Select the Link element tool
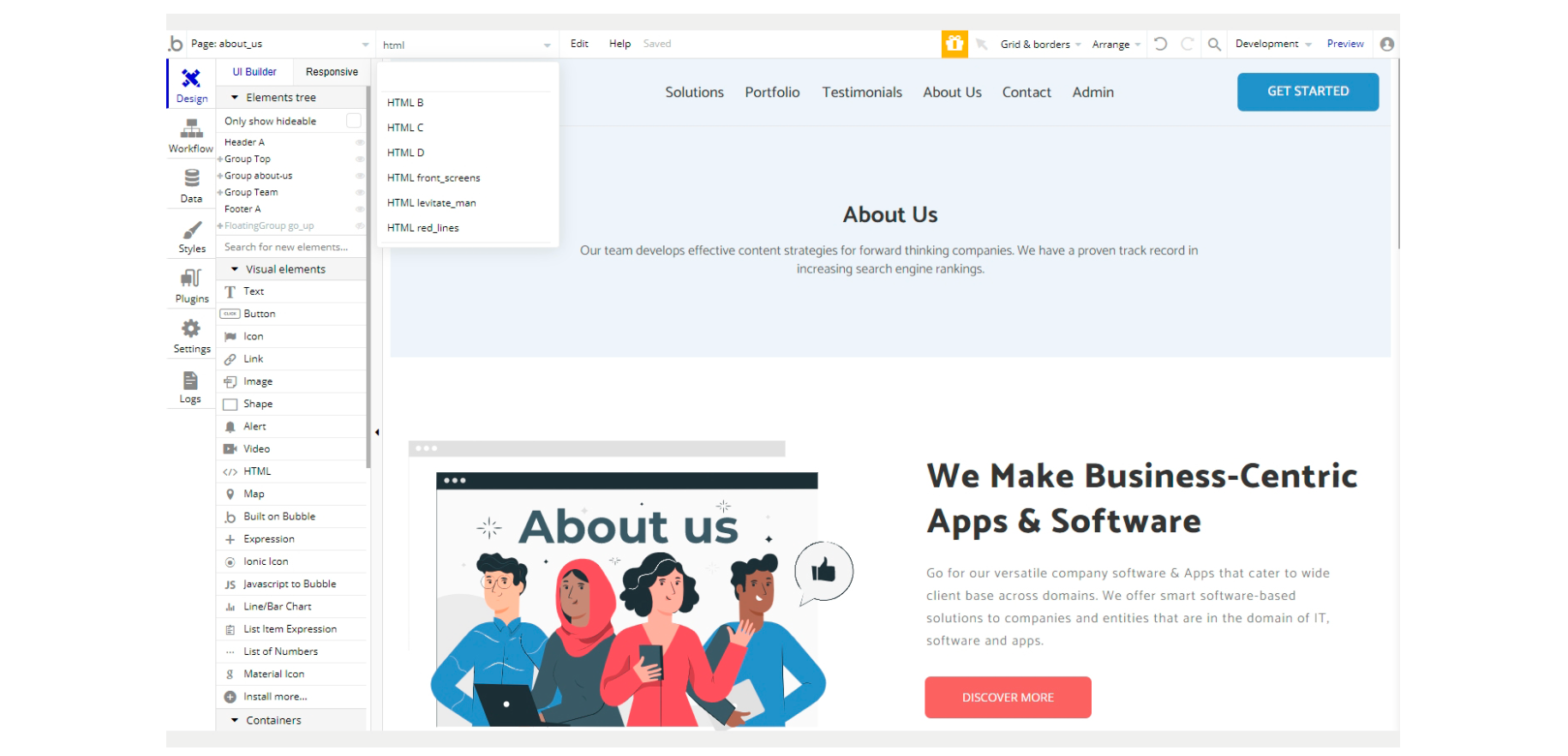Screen dimensions: 1568x756 (x=293, y=359)
